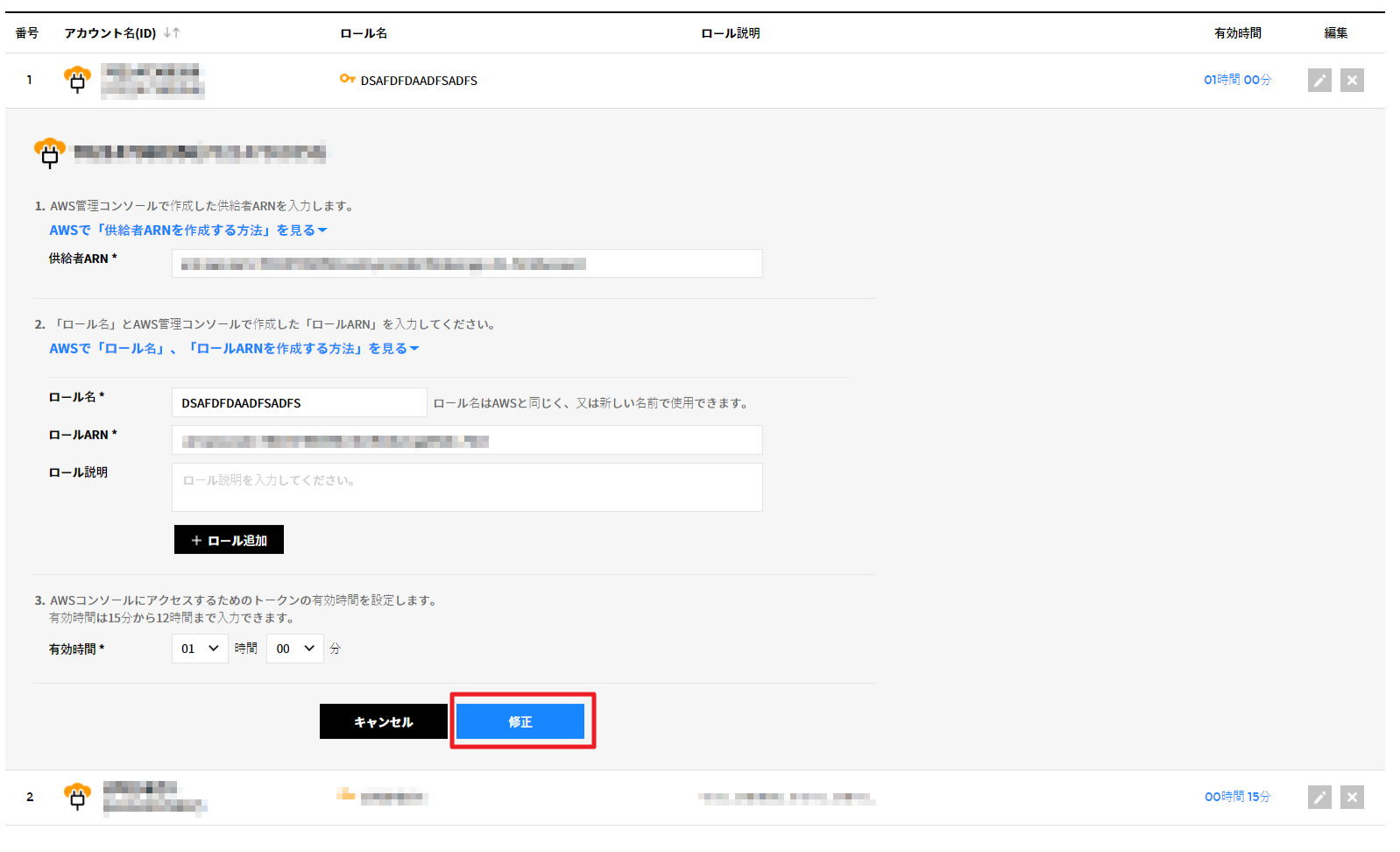Click the 01時間 00分 validity link

(1236, 80)
